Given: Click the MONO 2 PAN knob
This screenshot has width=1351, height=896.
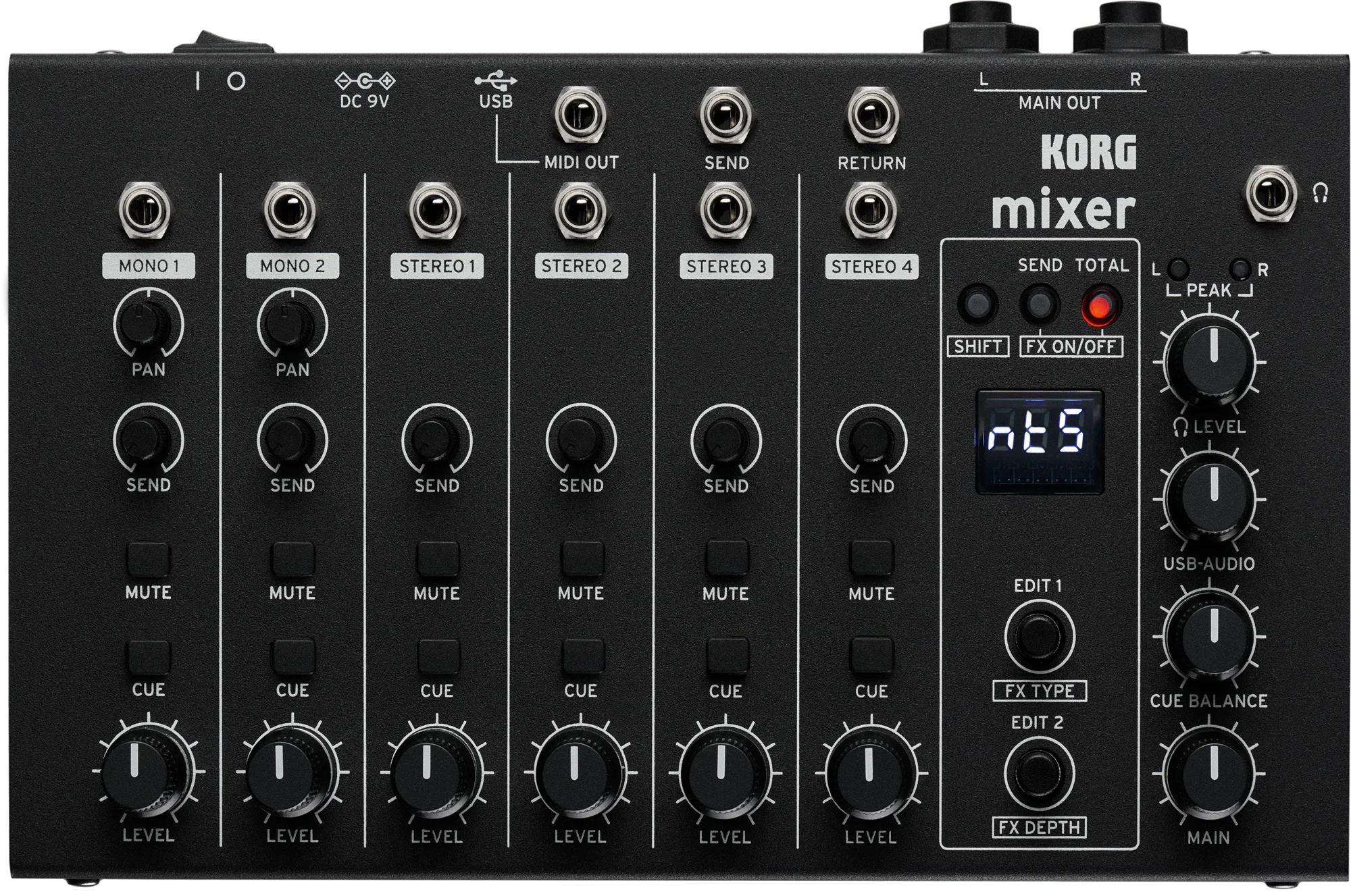Looking at the screenshot, I should (x=288, y=324).
